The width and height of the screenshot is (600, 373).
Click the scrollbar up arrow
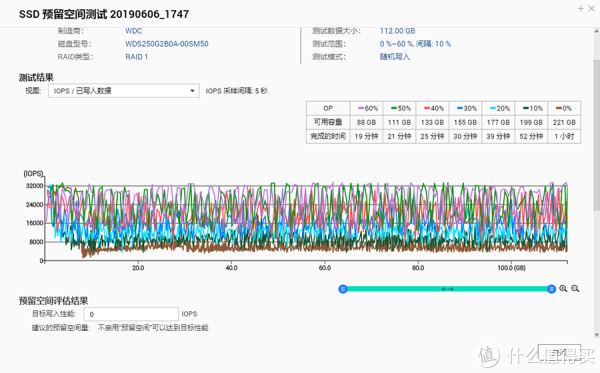click(596, 31)
